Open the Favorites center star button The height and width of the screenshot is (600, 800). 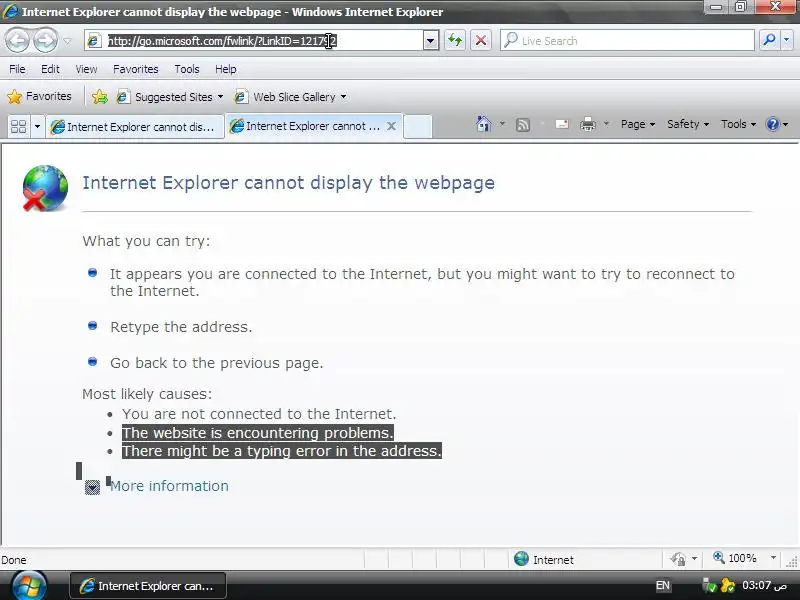39,96
